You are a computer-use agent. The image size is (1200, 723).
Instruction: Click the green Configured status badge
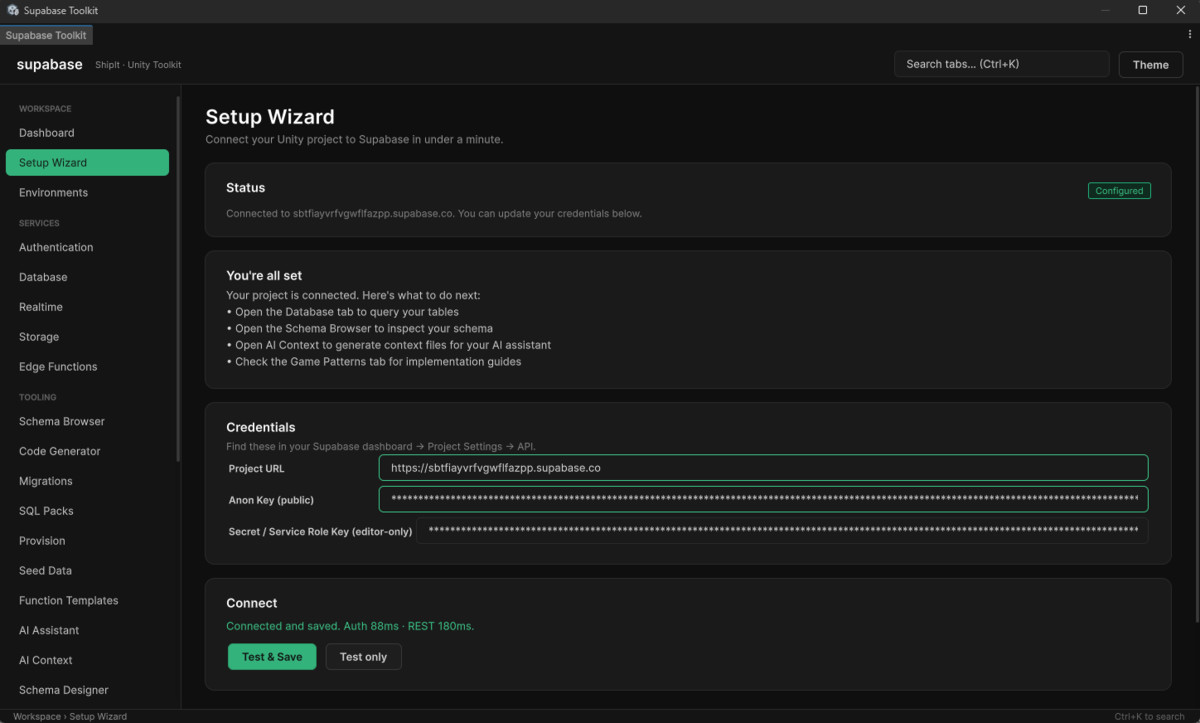pyautogui.click(x=1119, y=191)
